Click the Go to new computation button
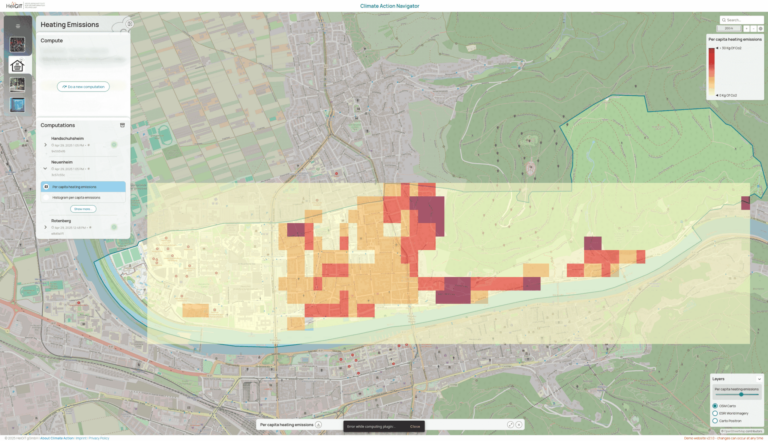 click(82, 87)
